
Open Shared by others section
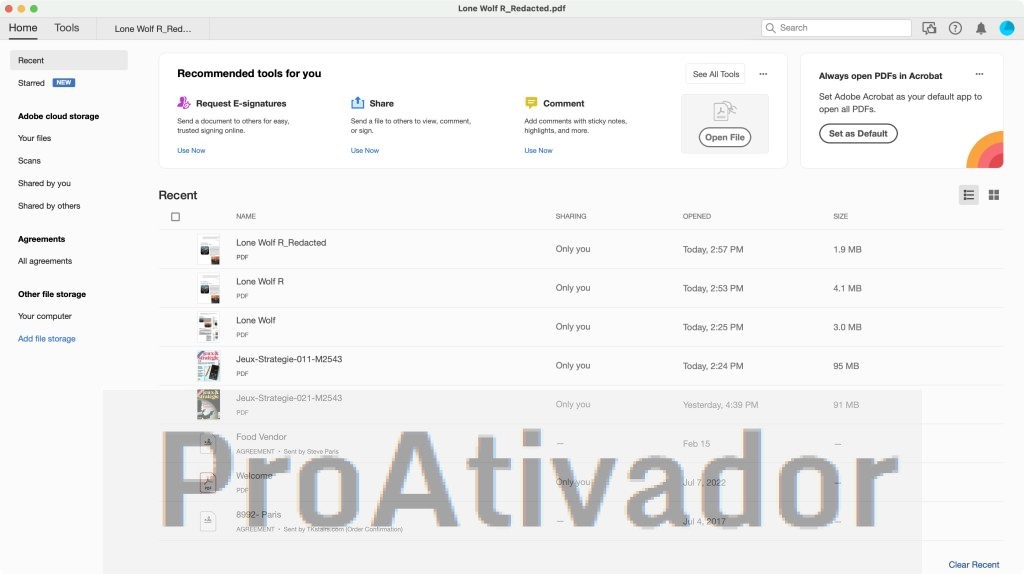[49, 206]
